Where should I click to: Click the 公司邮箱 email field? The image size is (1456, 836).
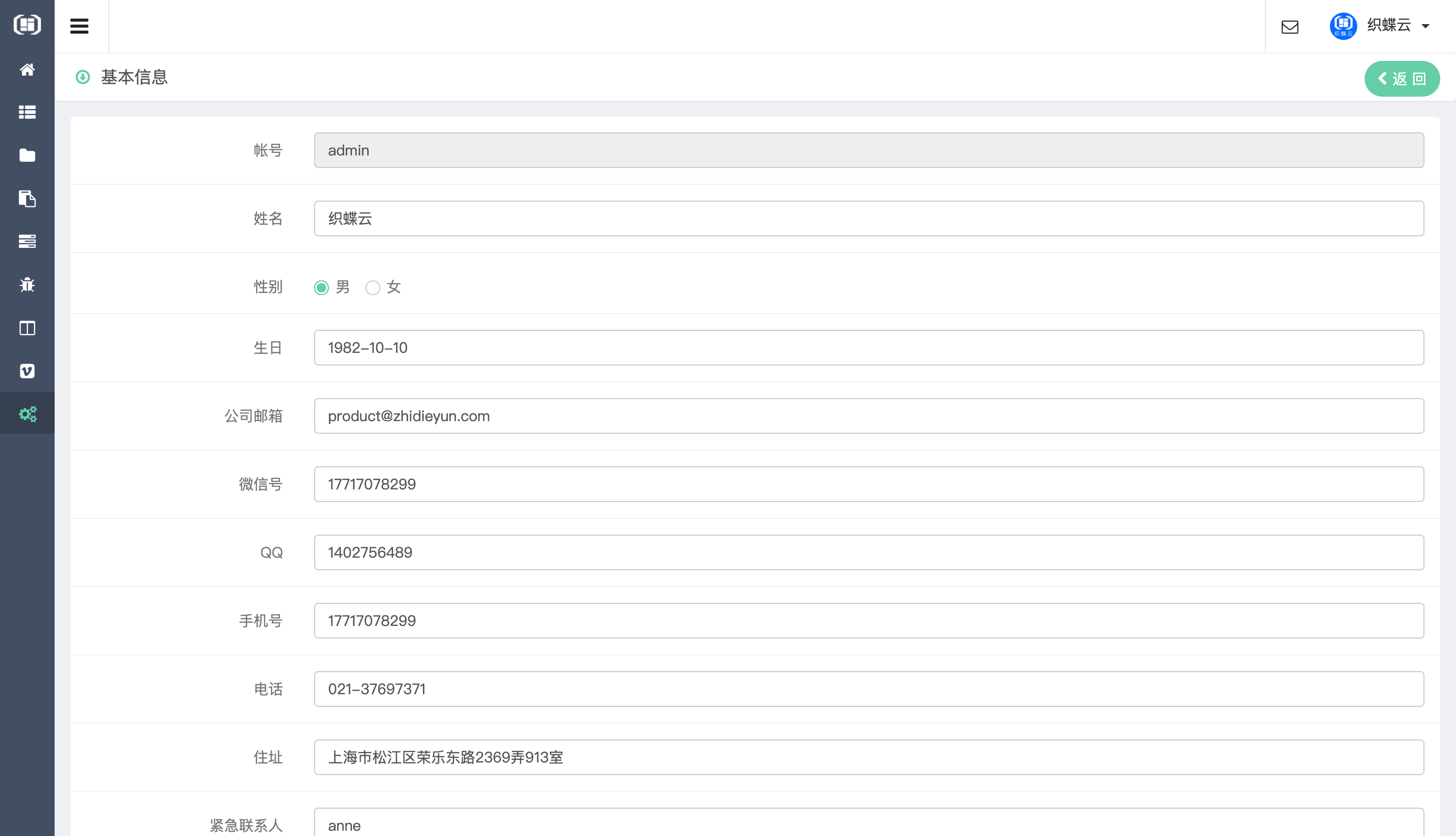[868, 416]
